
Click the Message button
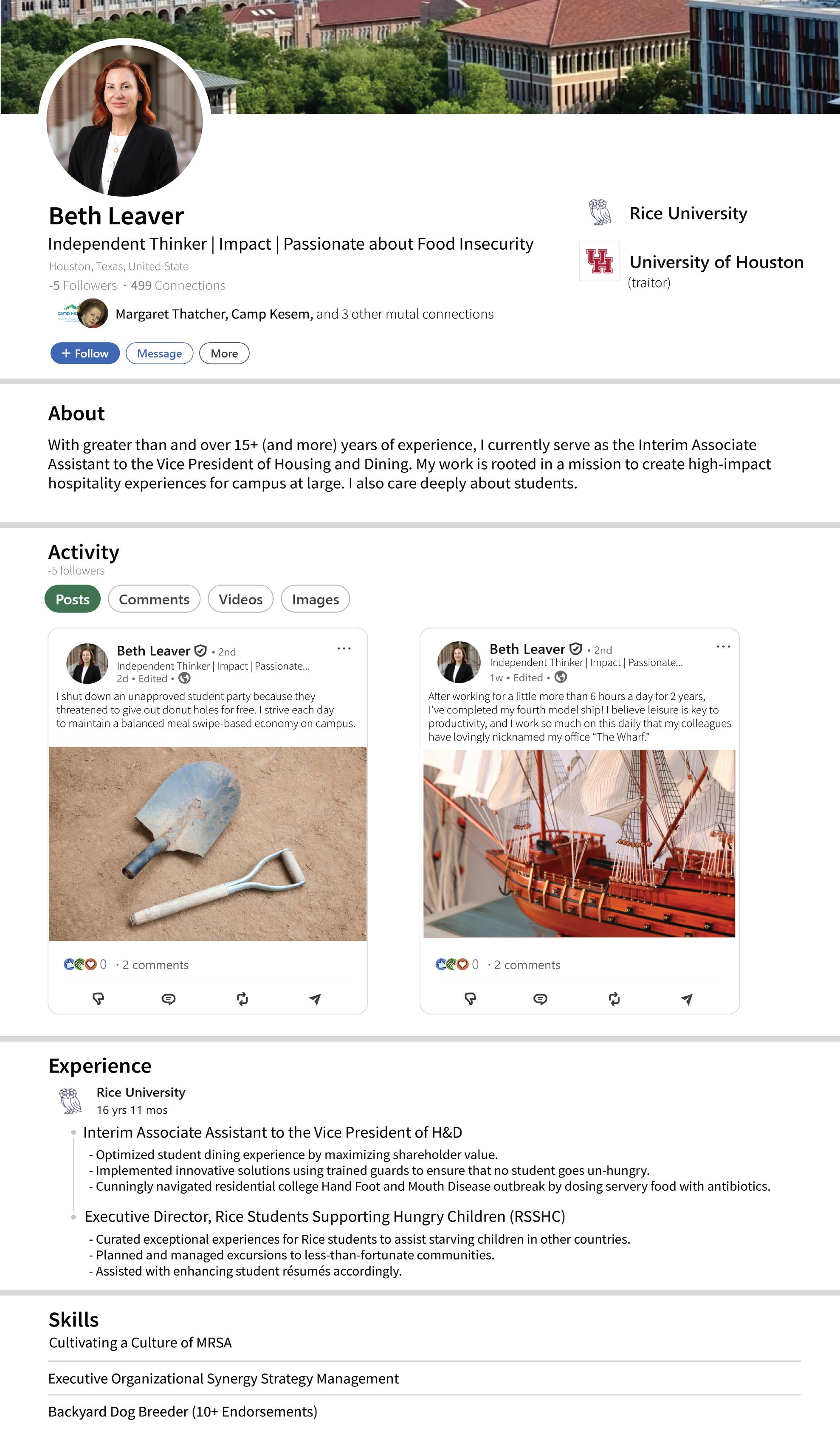tap(160, 353)
